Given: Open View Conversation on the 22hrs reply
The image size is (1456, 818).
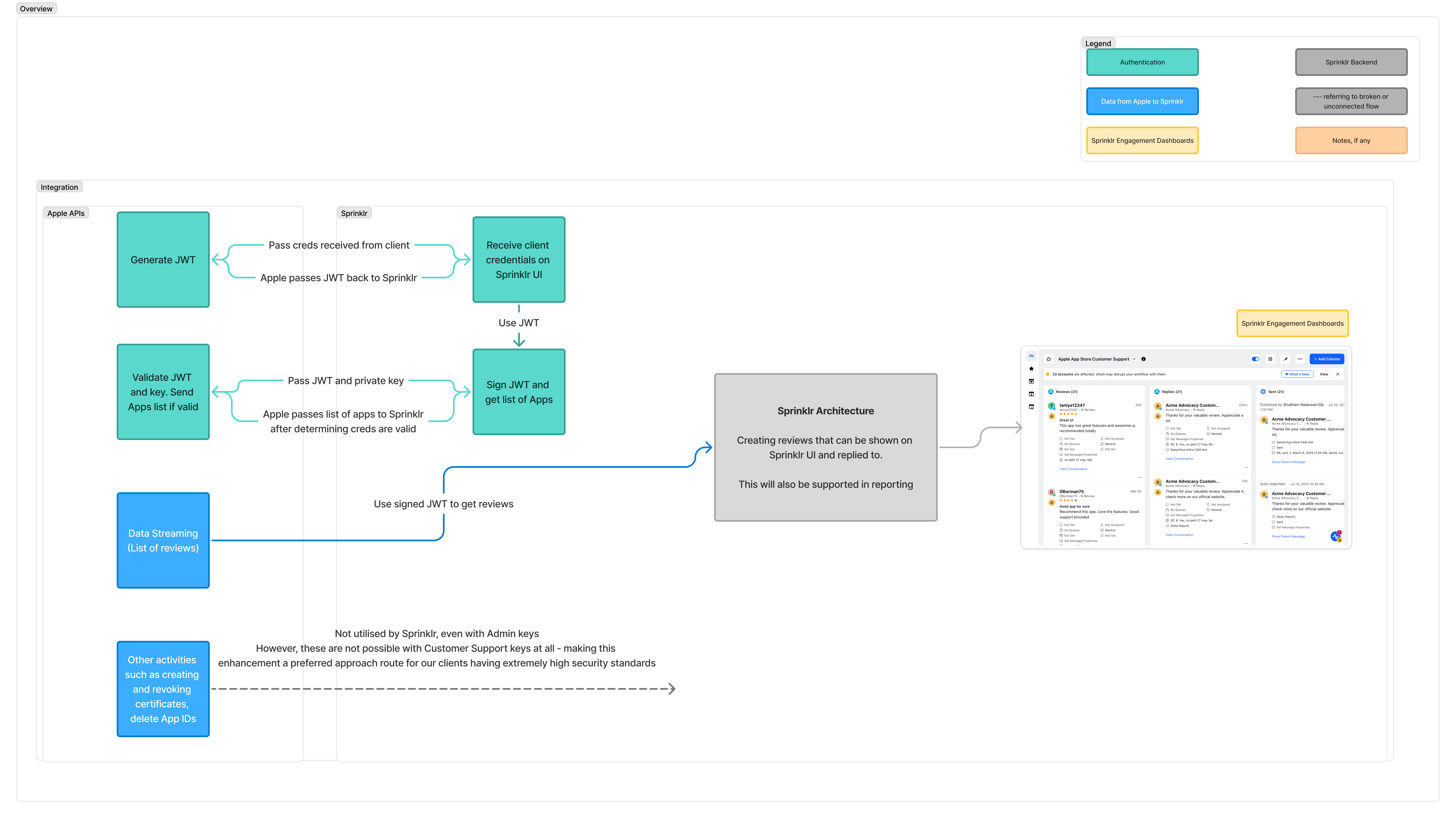Looking at the screenshot, I should pos(1180,459).
